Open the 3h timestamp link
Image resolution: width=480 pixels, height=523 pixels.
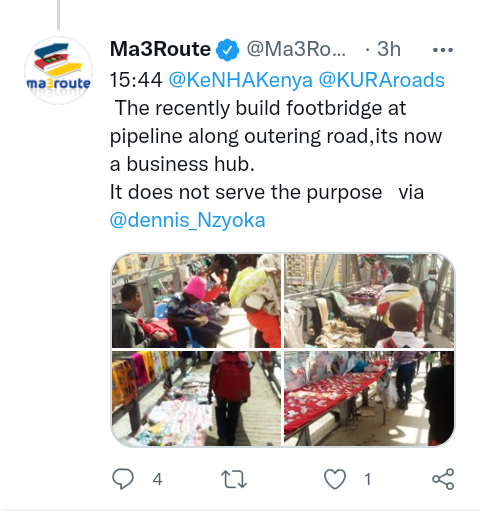pos(389,49)
